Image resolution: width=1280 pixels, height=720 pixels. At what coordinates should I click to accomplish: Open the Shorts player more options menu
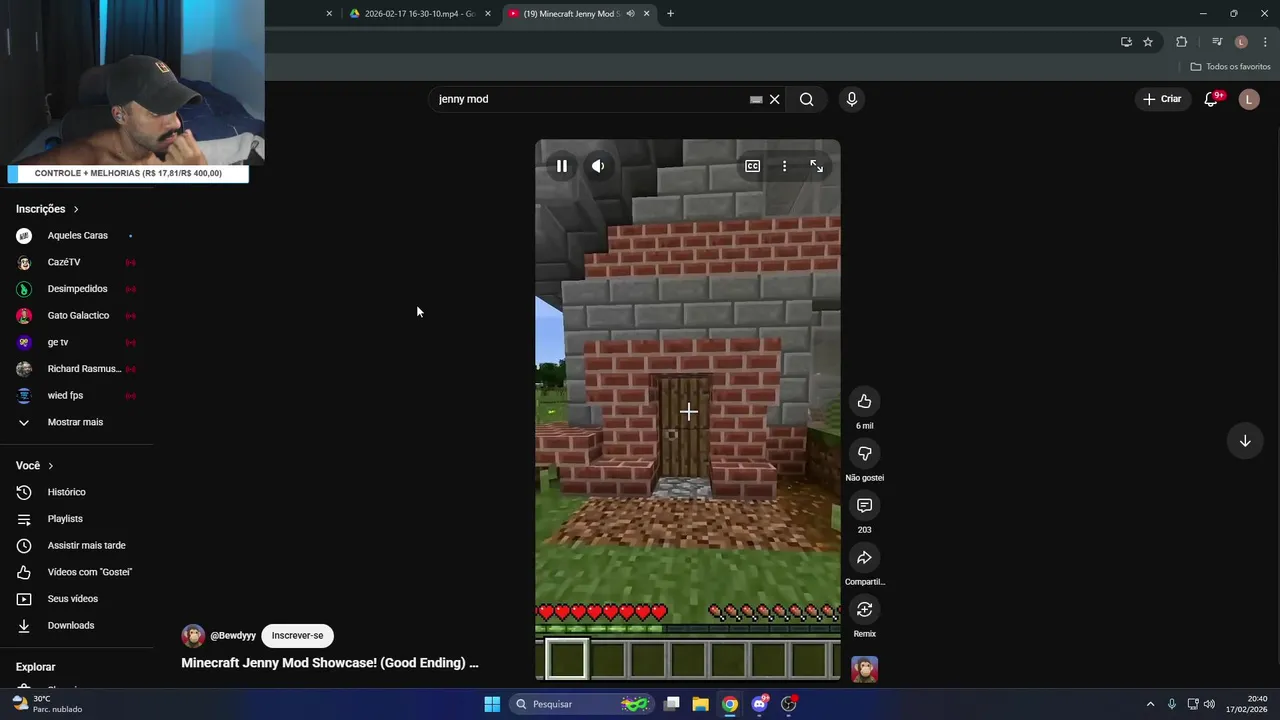coord(784,166)
